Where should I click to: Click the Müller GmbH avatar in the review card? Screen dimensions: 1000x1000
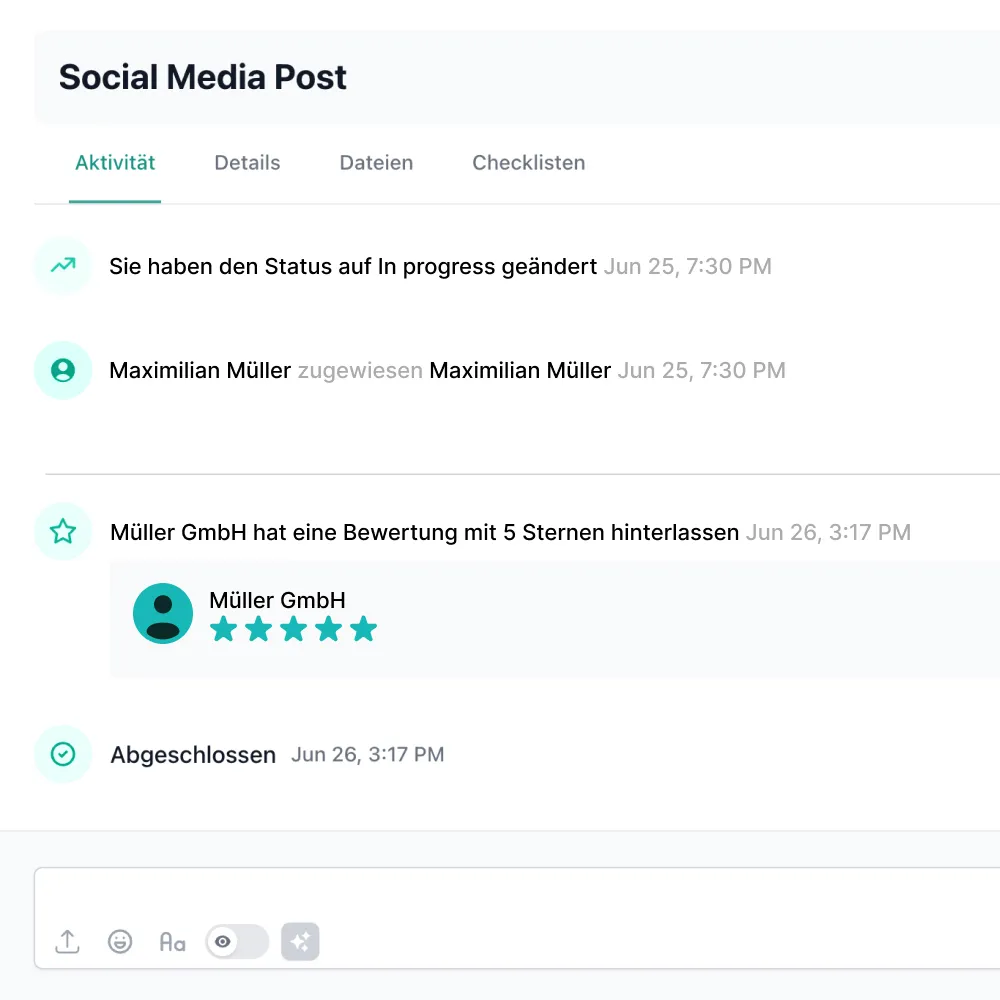tap(162, 613)
